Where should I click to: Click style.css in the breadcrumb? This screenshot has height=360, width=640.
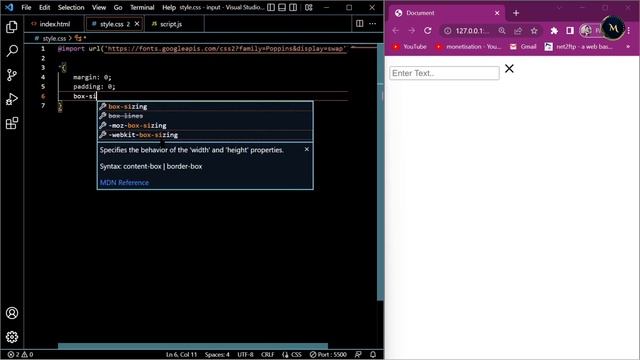coord(54,38)
